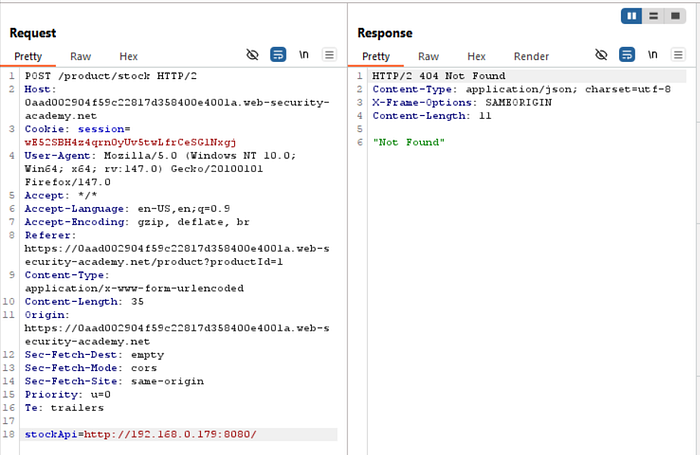Toggle line wrap icon in Response pane
Image resolution: width=700 pixels, height=455 pixels.
click(627, 55)
